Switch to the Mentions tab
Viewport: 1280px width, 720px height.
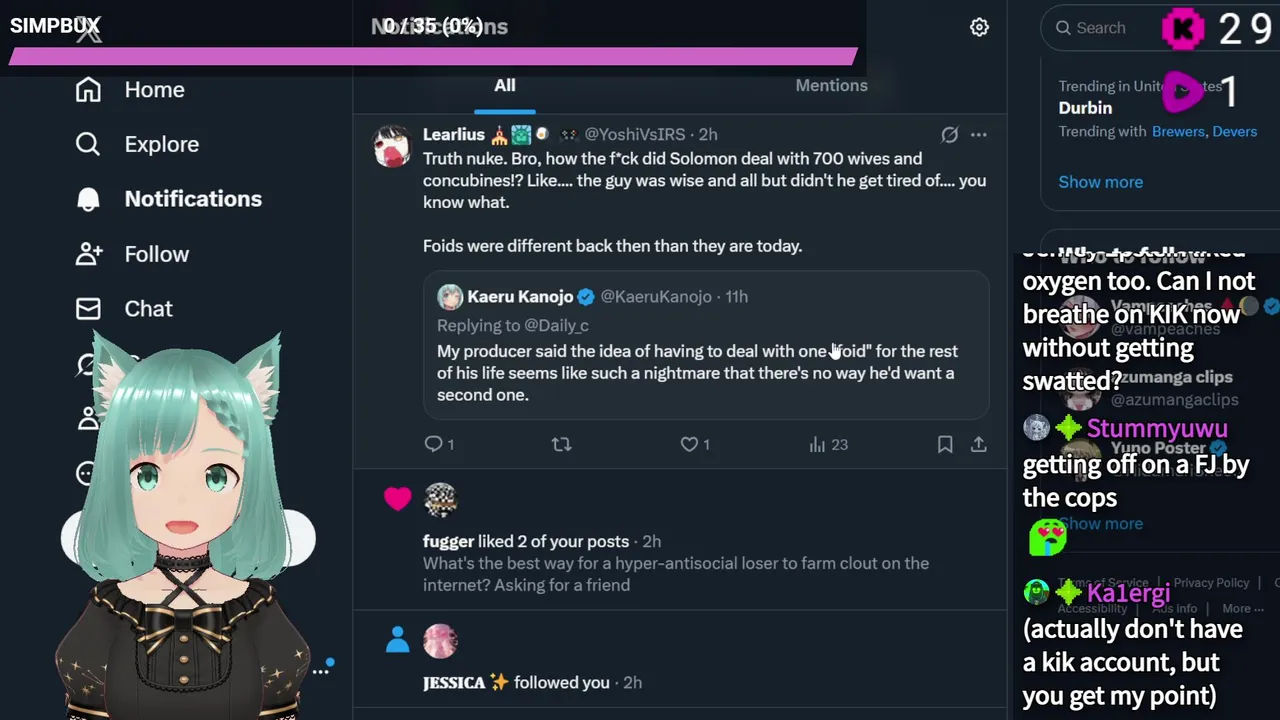coord(831,86)
